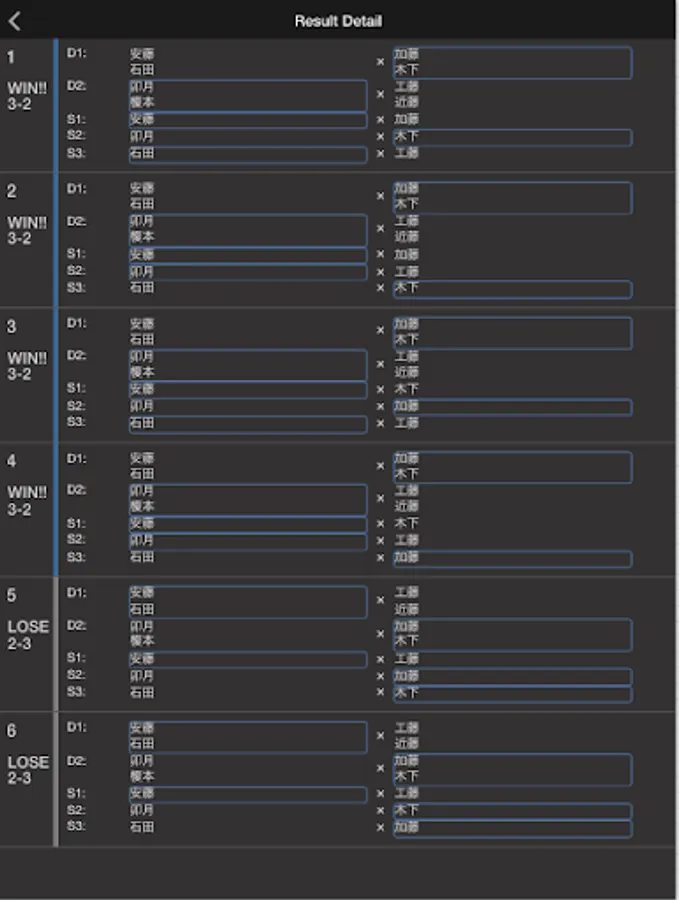This screenshot has height=900, width=679.
Task: Click 木下 in result 4 S1 row
Action: 407,523
